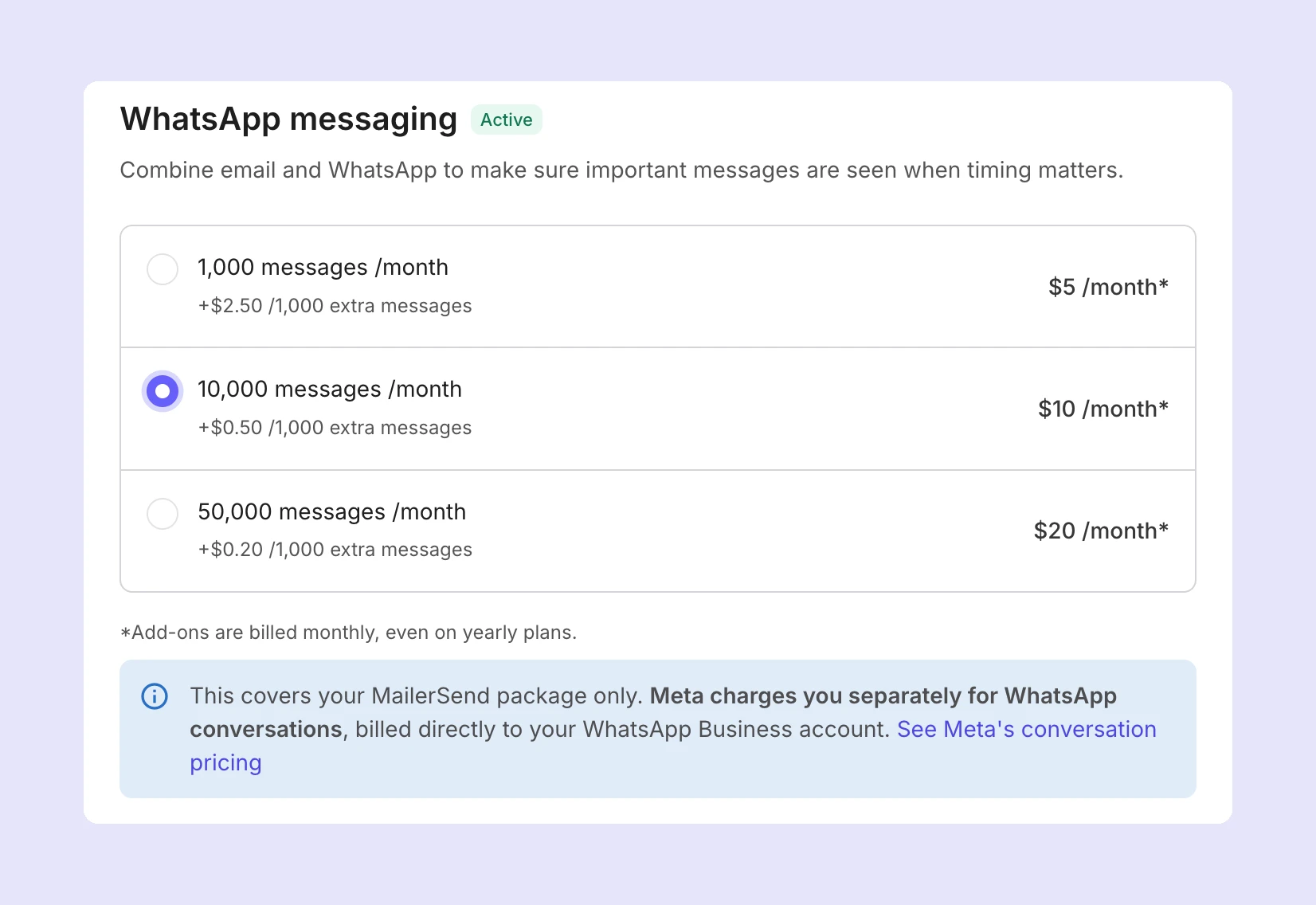The image size is (1316, 905).
Task: Click the "Combine email and WhatsApp" description
Action: (621, 170)
